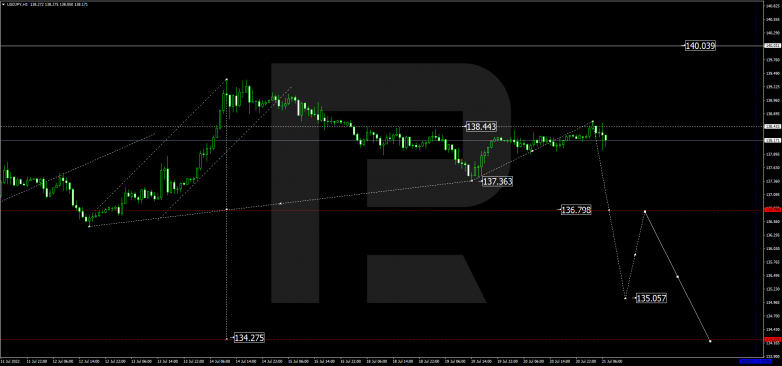The height and width of the screenshot is (366, 782).
Task: Select the 137.363 low price label
Action: (x=497, y=182)
